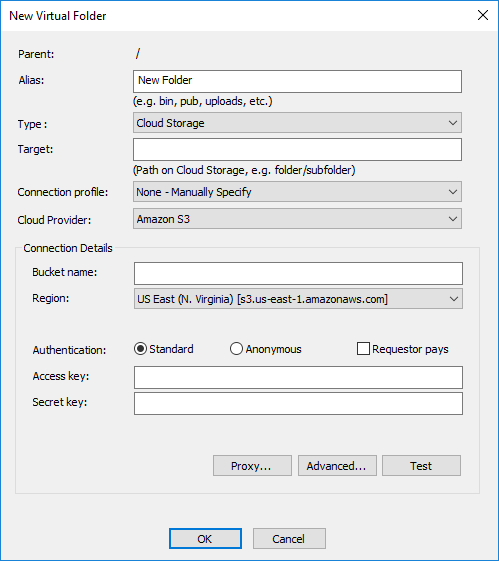Confirm with the OK button
This screenshot has width=499, height=561.
[205, 539]
